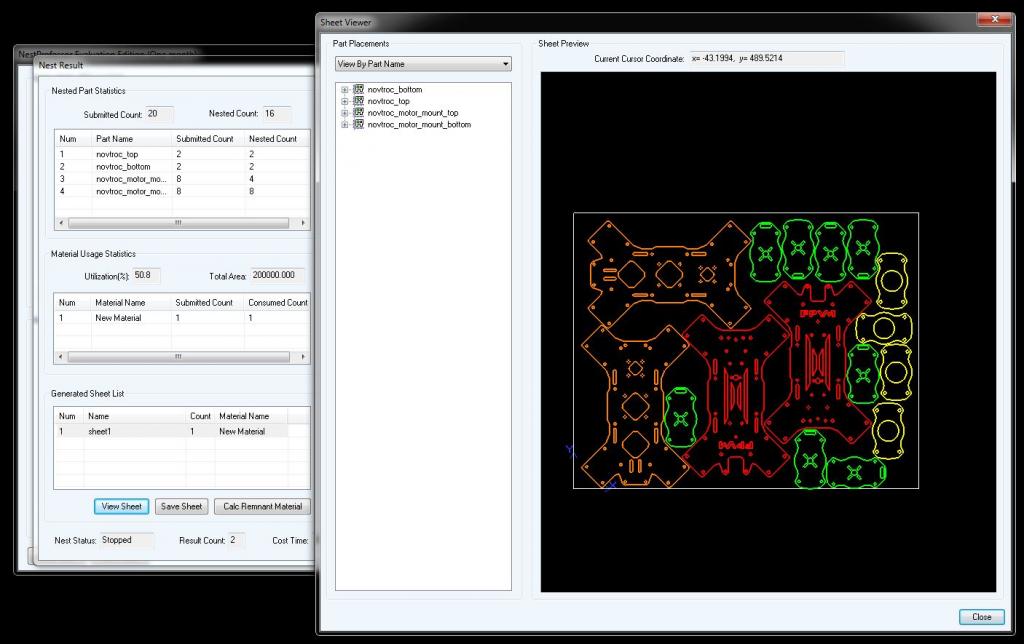Click the Calc Remnant Material button
1024x644 pixels.
262,506
